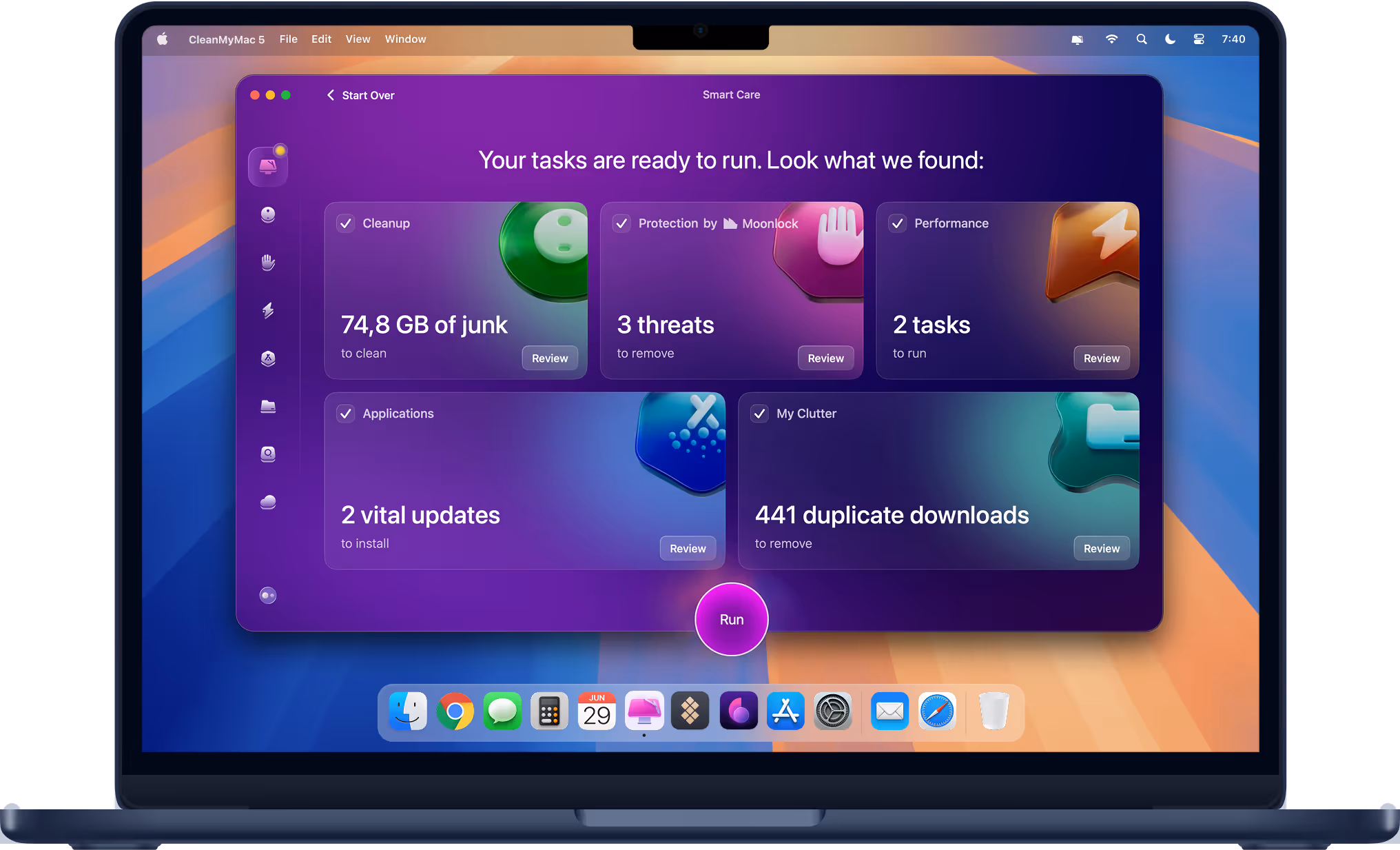Uncheck the Protection by Moonlock checkbox

click(621, 223)
